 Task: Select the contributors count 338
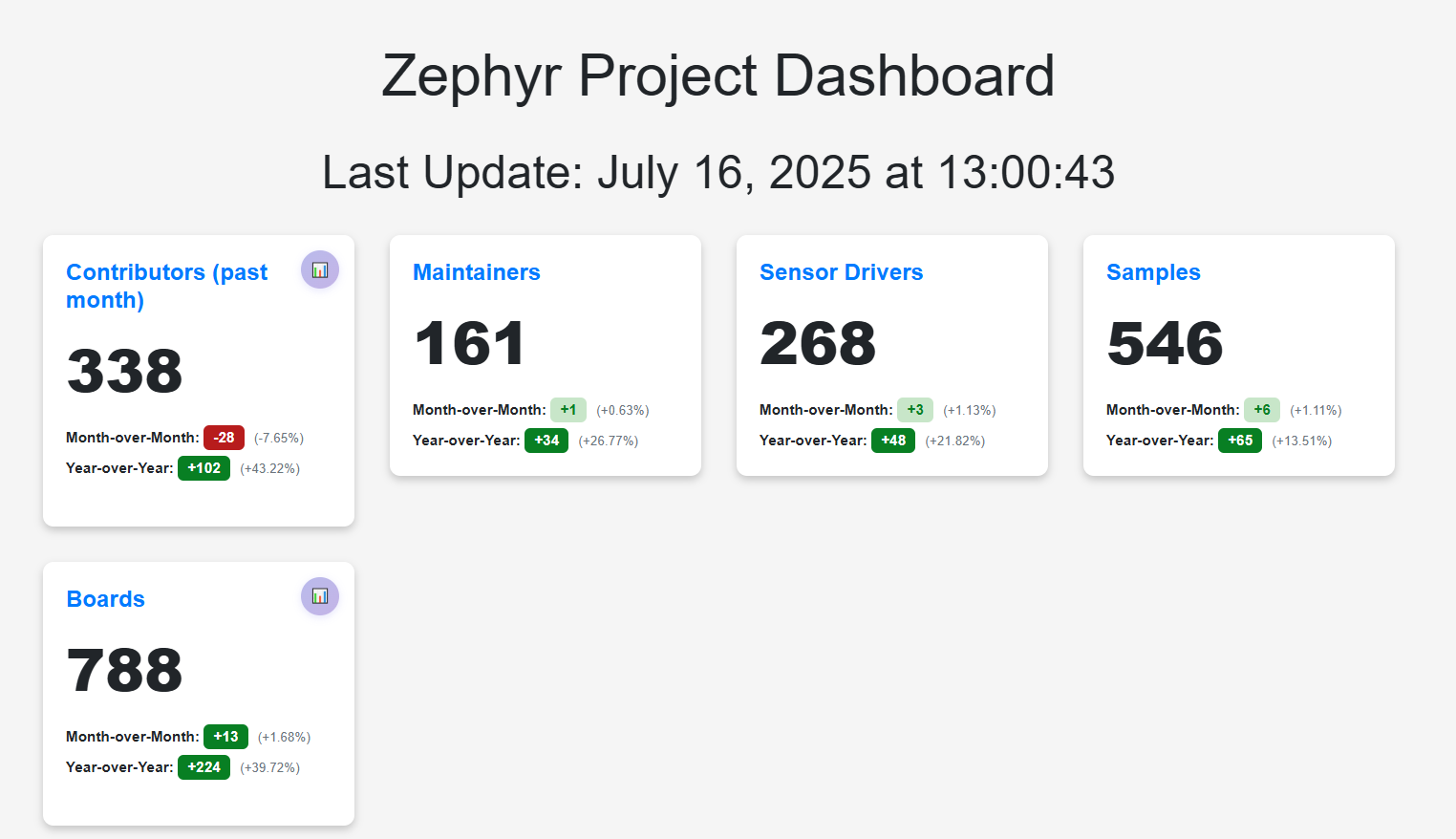click(x=124, y=371)
